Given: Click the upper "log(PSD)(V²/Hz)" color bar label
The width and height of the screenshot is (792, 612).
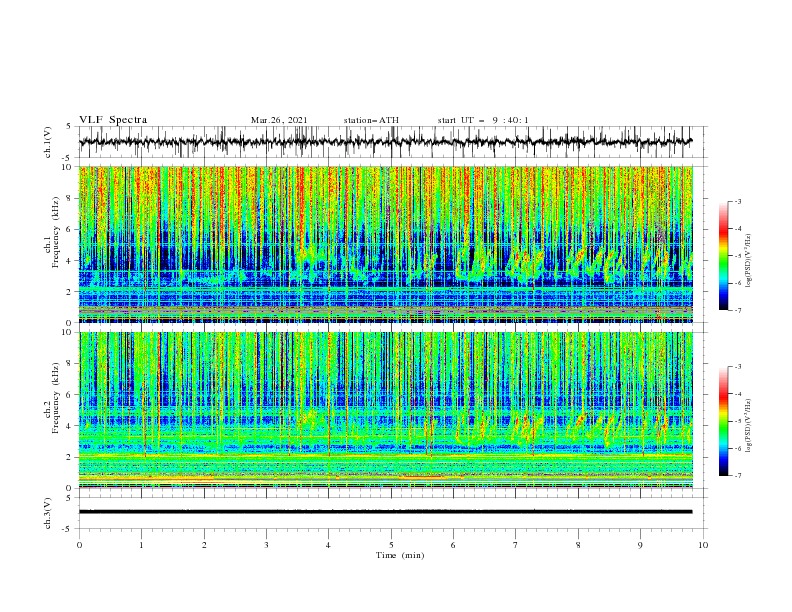Looking at the screenshot, I should pyautogui.click(x=748, y=261).
